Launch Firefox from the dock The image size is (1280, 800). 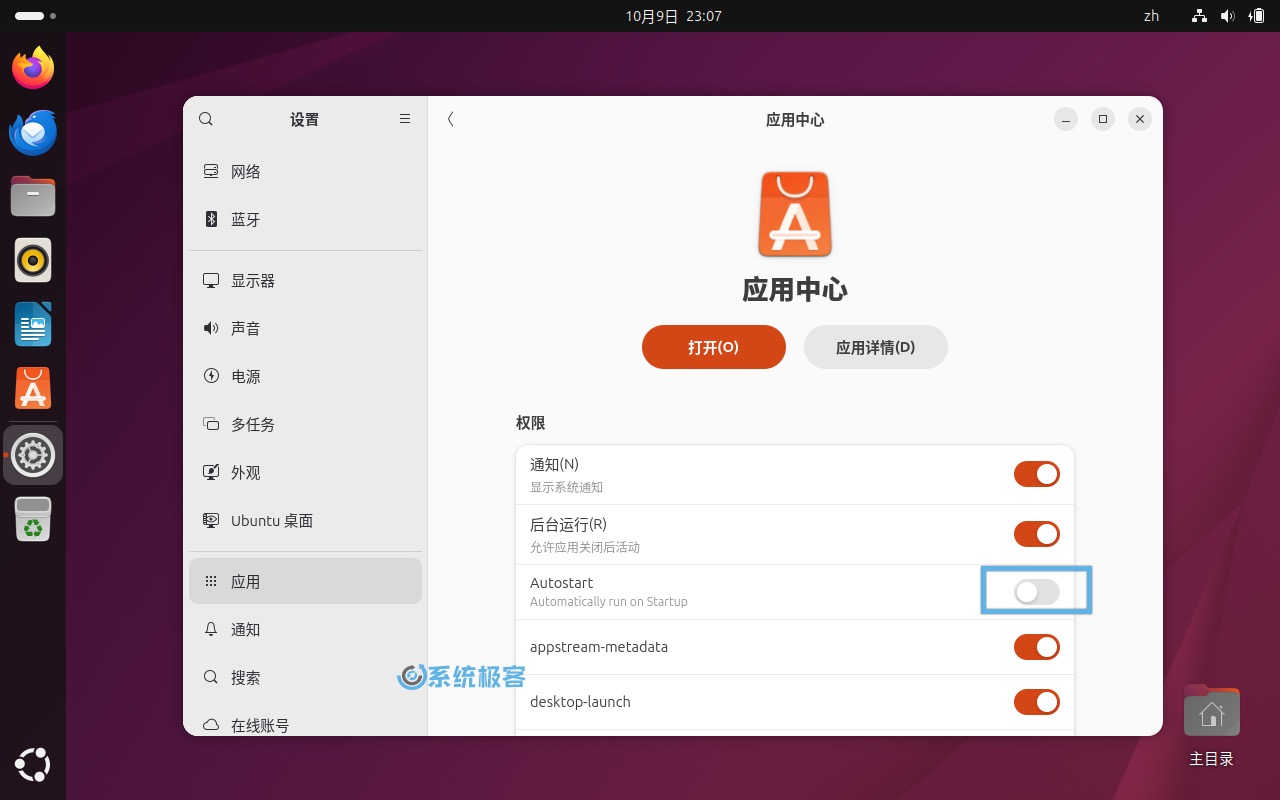(x=33, y=68)
